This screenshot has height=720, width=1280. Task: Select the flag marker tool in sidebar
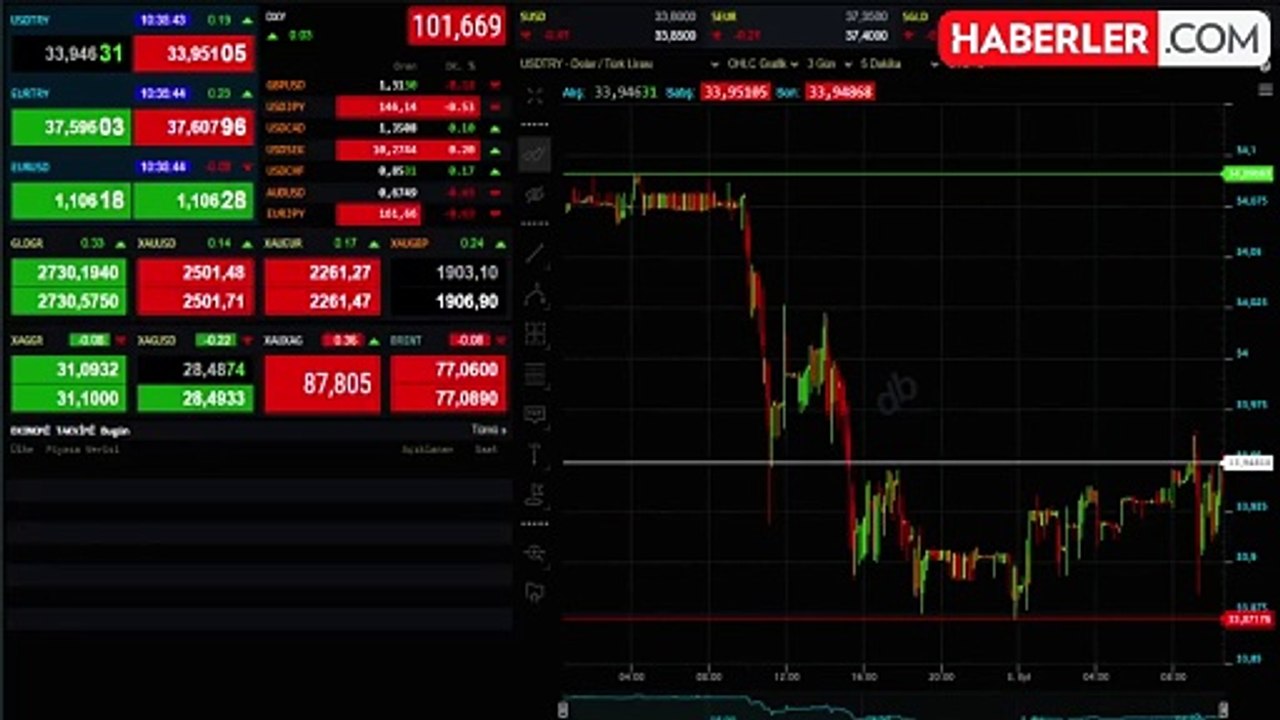click(535, 493)
